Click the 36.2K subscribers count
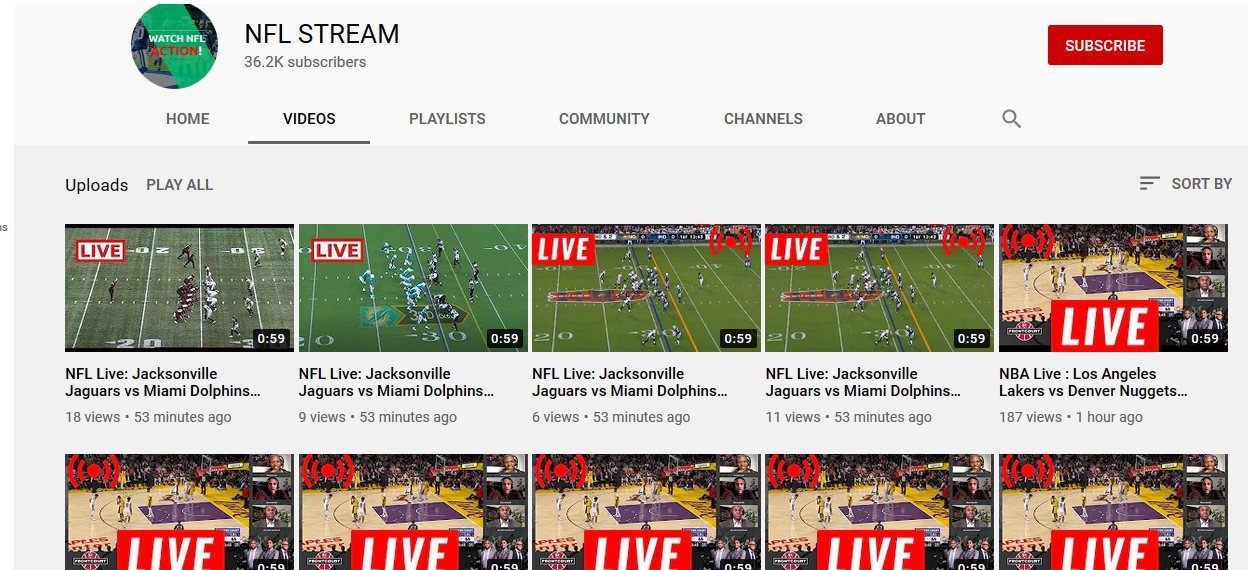The height and width of the screenshot is (570, 1248). pyautogui.click(x=305, y=62)
